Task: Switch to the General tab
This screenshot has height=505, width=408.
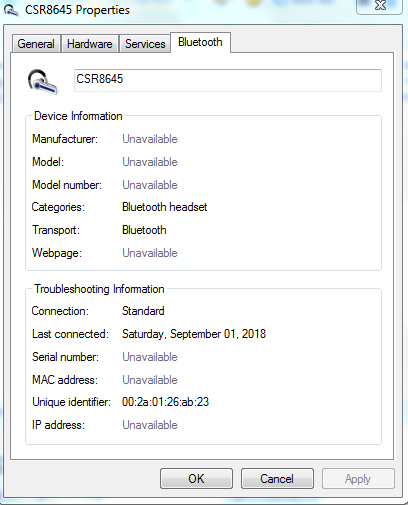Action: pyautogui.click(x=36, y=44)
